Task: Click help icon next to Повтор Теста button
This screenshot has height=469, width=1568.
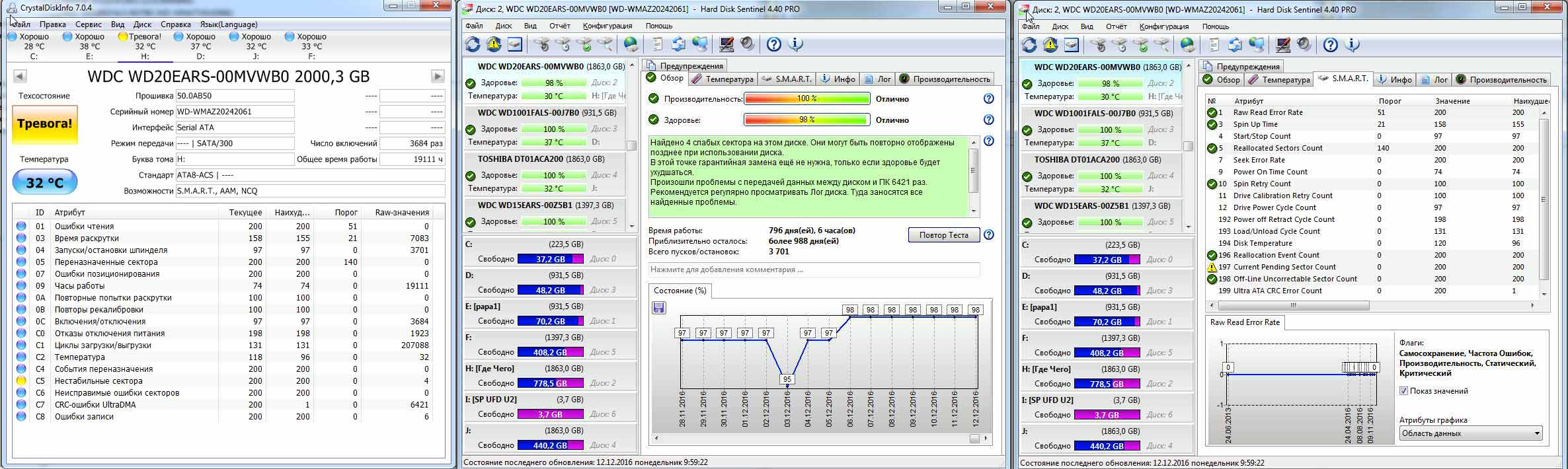Action: pos(988,234)
